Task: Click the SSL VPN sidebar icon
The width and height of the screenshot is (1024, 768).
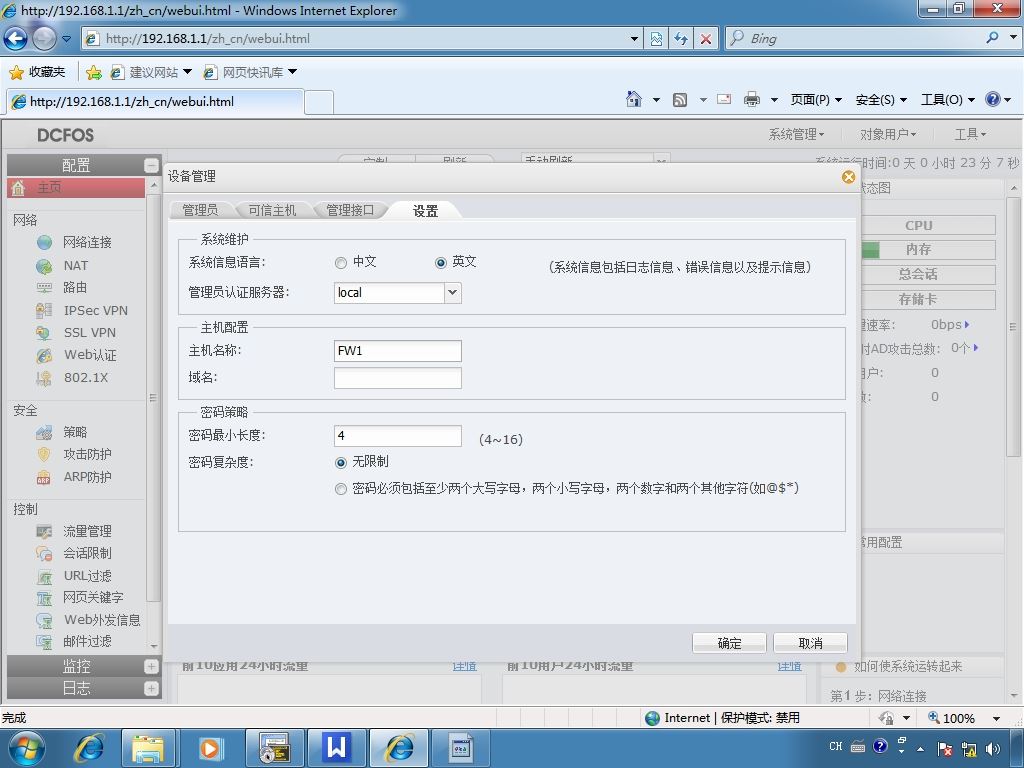Action: (x=44, y=332)
